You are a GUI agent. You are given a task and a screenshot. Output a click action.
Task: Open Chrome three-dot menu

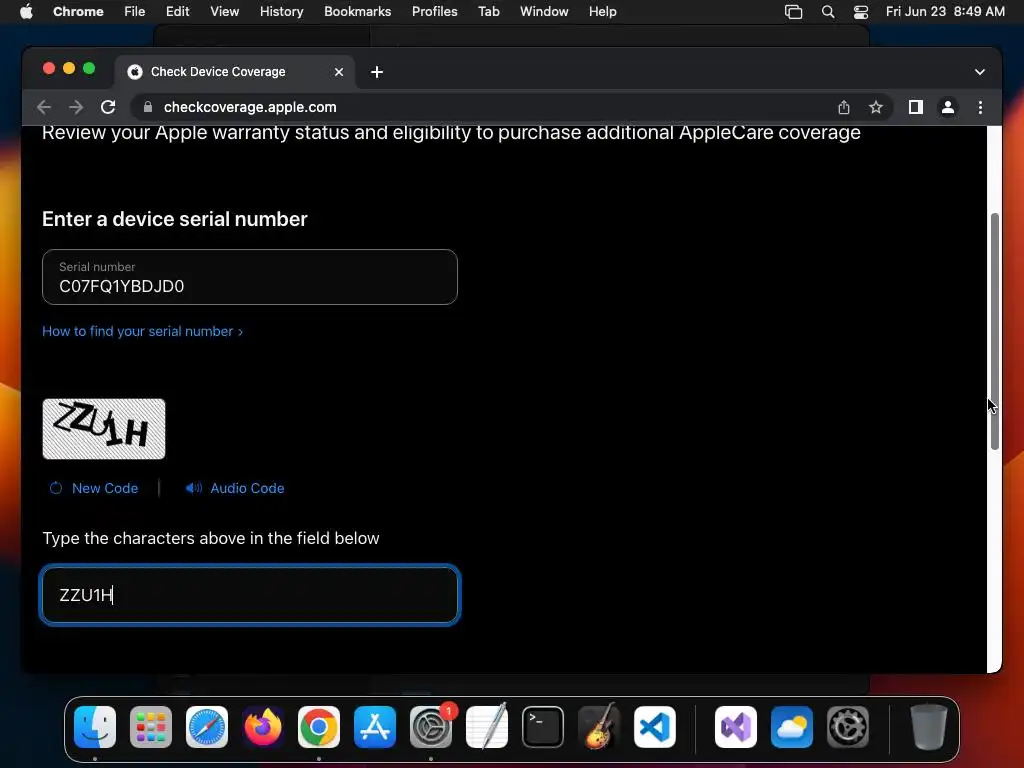[980, 107]
